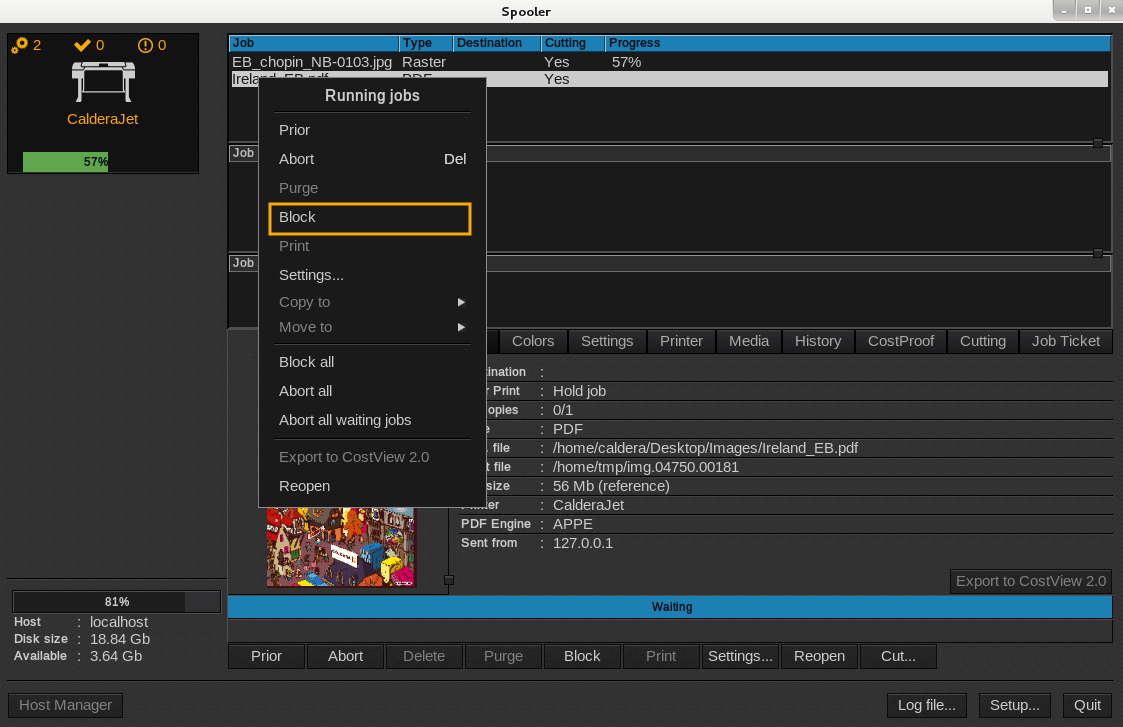Select Reopen in the context menu
This screenshot has height=727, width=1123.
click(304, 486)
